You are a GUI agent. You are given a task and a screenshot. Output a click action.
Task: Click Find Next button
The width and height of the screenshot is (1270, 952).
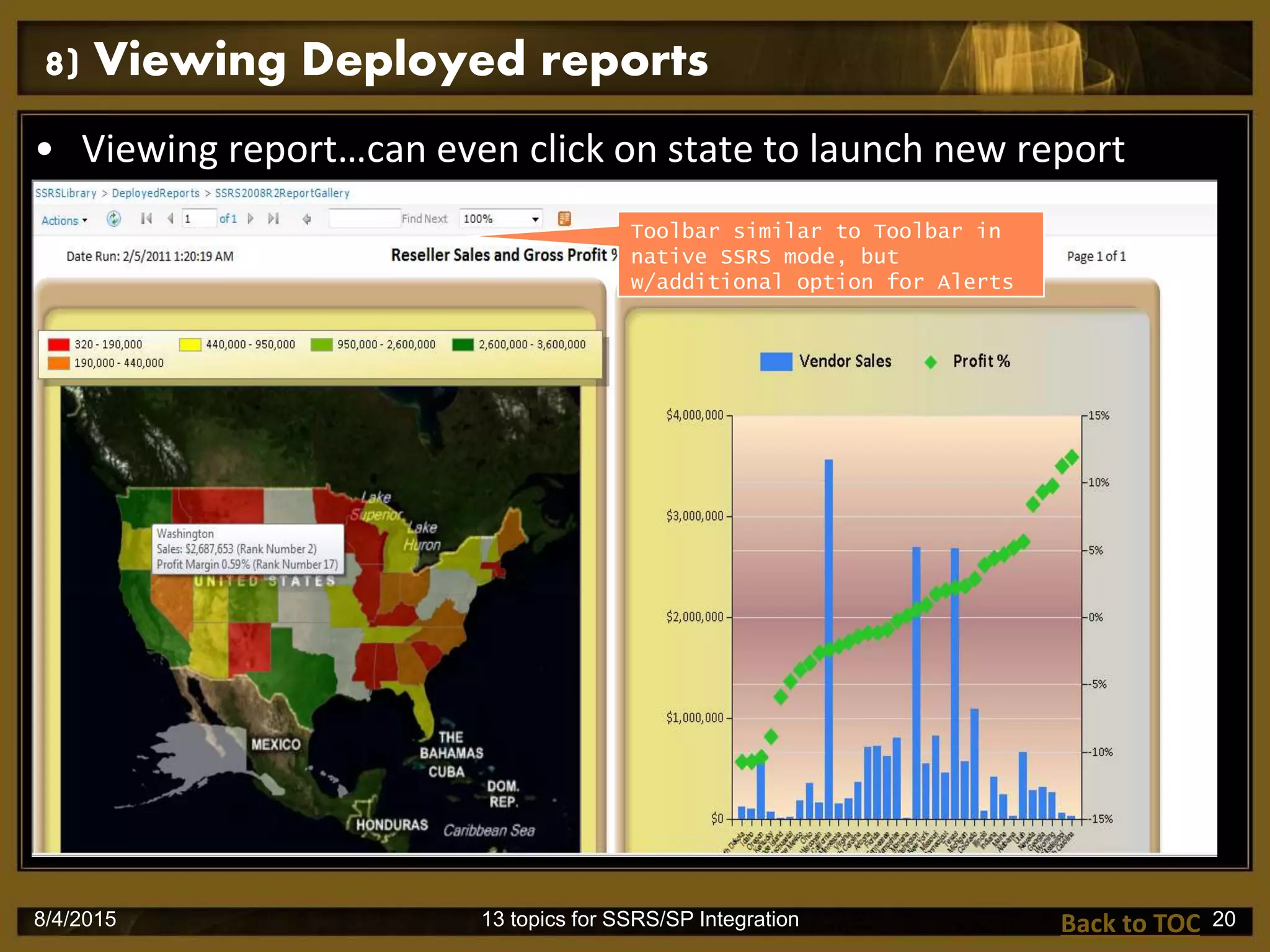[424, 219]
